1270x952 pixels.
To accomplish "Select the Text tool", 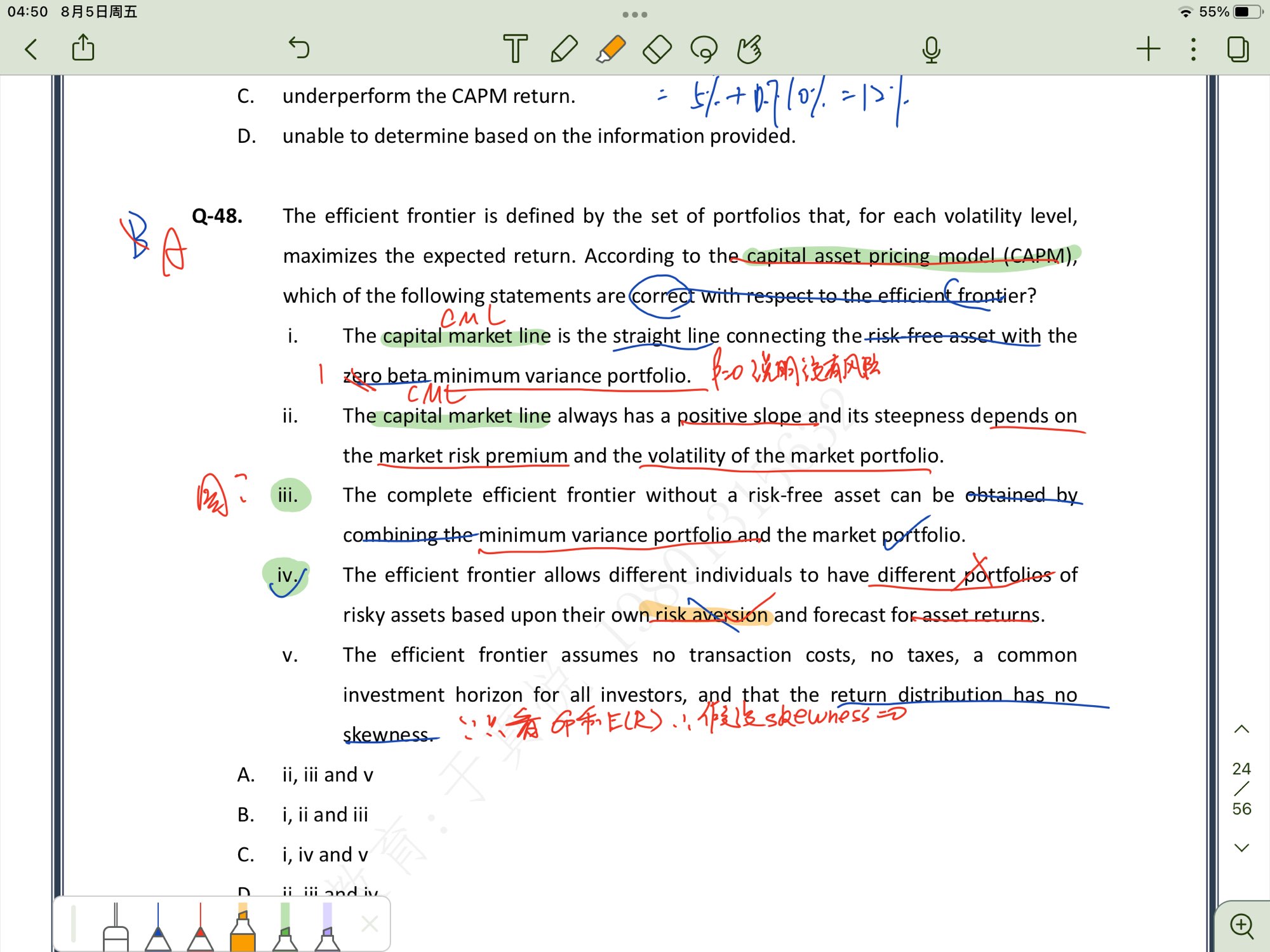I will point(515,49).
